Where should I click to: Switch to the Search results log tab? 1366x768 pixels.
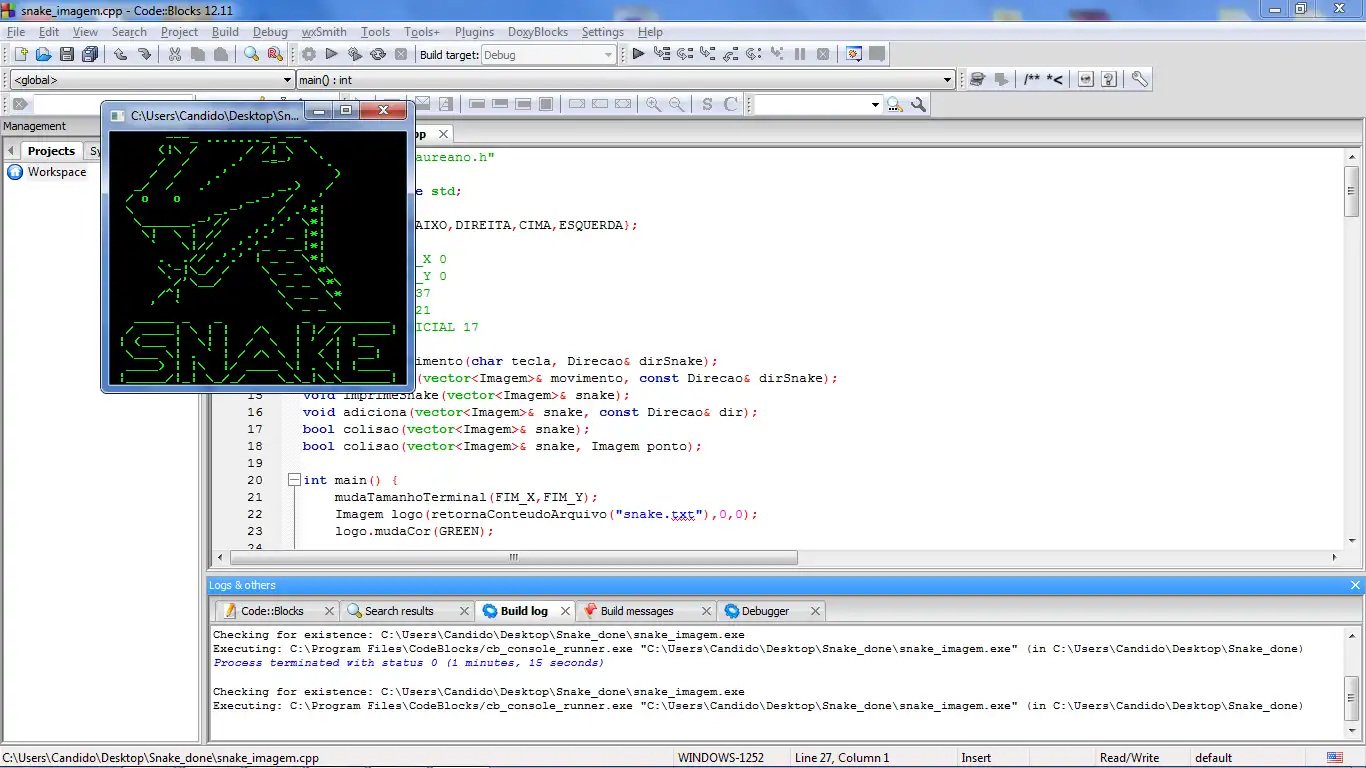coord(399,611)
